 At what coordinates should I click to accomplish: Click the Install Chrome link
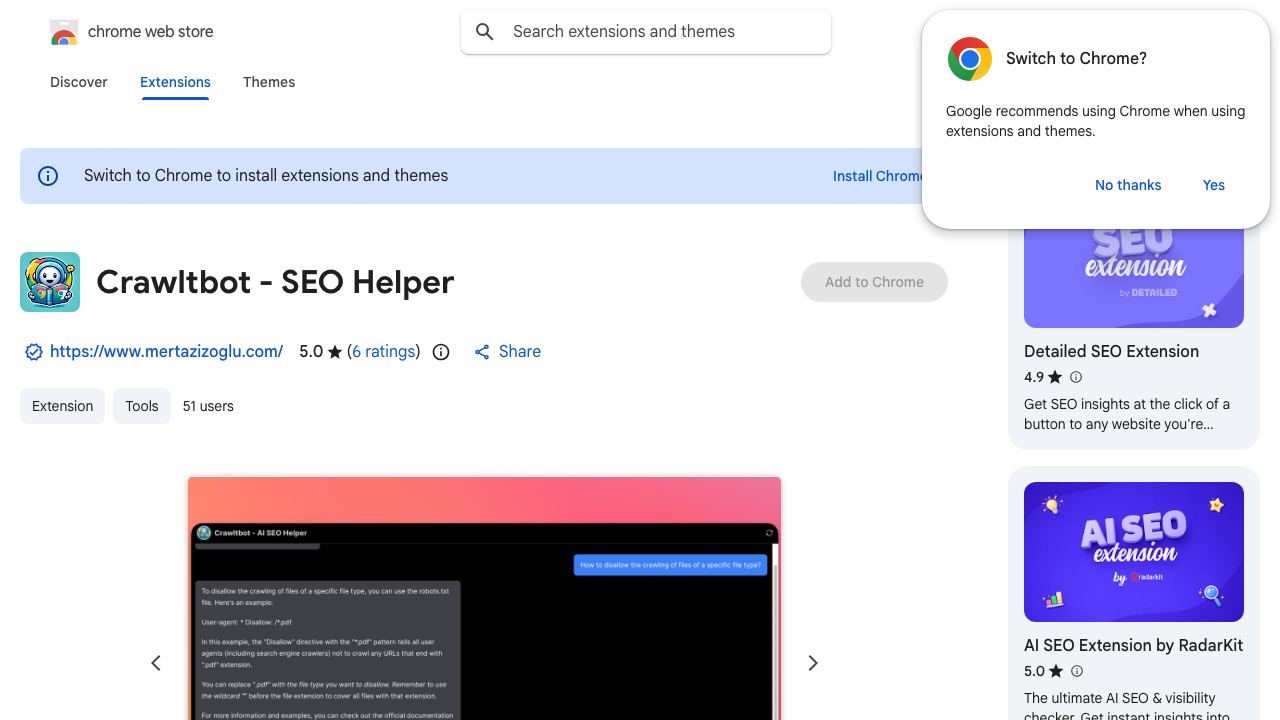878,176
